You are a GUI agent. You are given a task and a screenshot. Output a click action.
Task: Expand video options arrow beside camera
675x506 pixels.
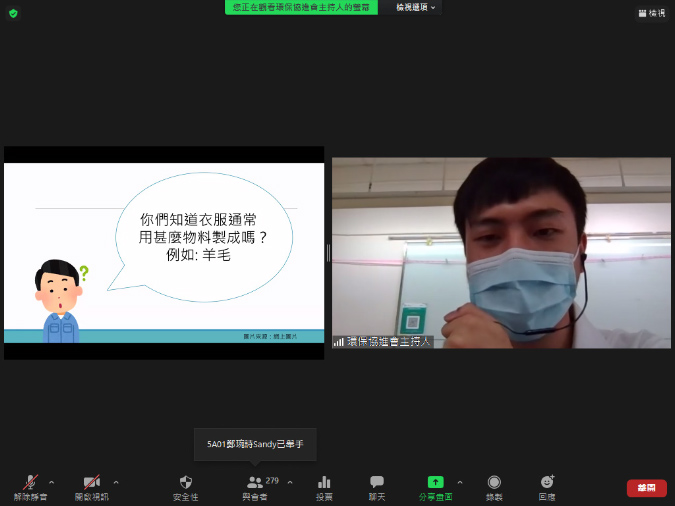(x=116, y=482)
